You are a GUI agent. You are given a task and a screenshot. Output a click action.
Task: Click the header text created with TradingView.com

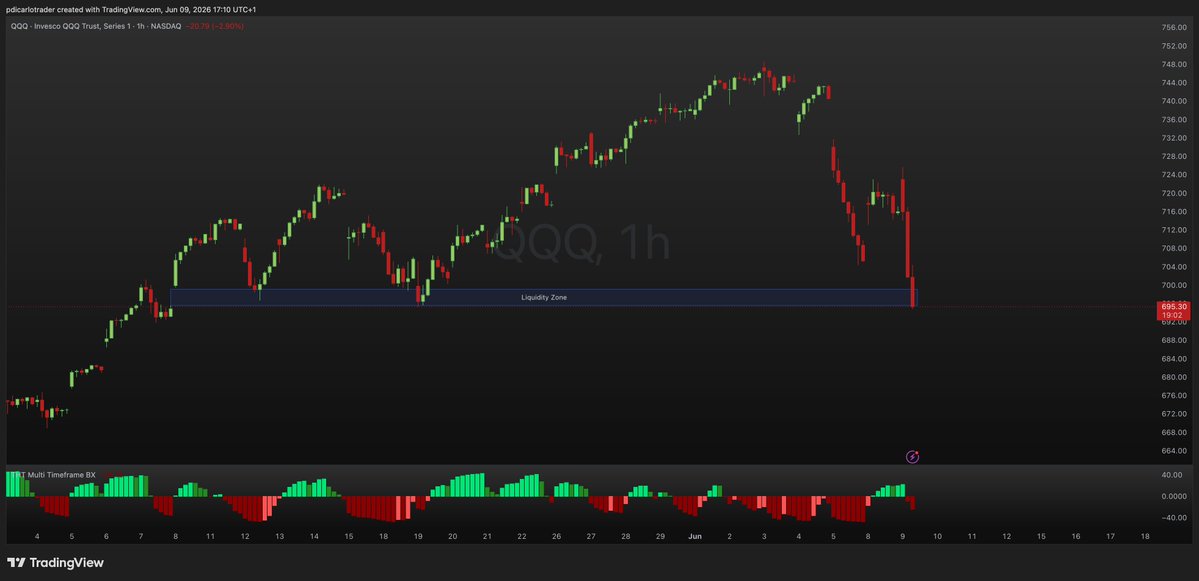108,9
